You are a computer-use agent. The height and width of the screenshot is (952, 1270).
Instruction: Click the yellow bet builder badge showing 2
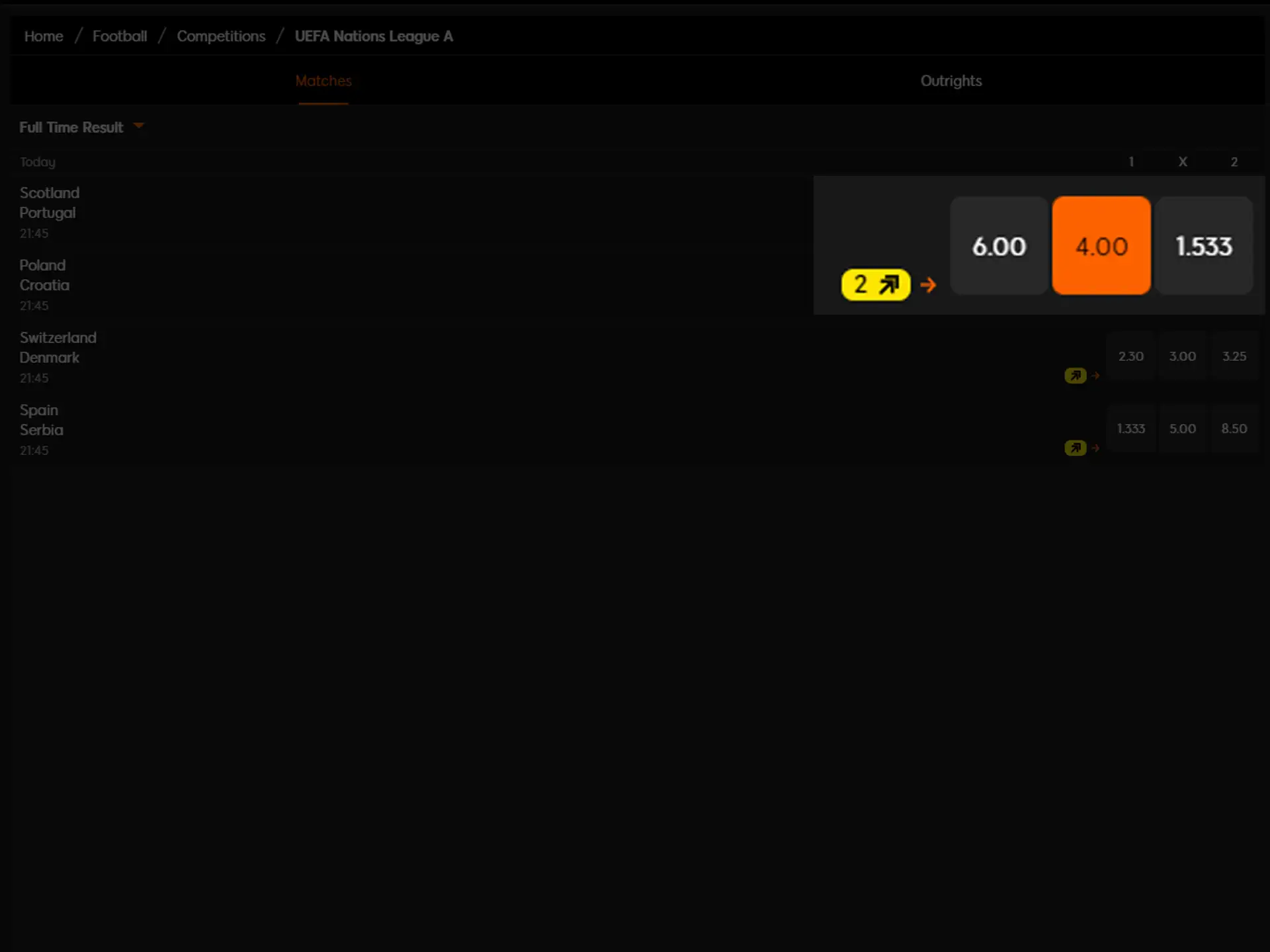pos(876,285)
